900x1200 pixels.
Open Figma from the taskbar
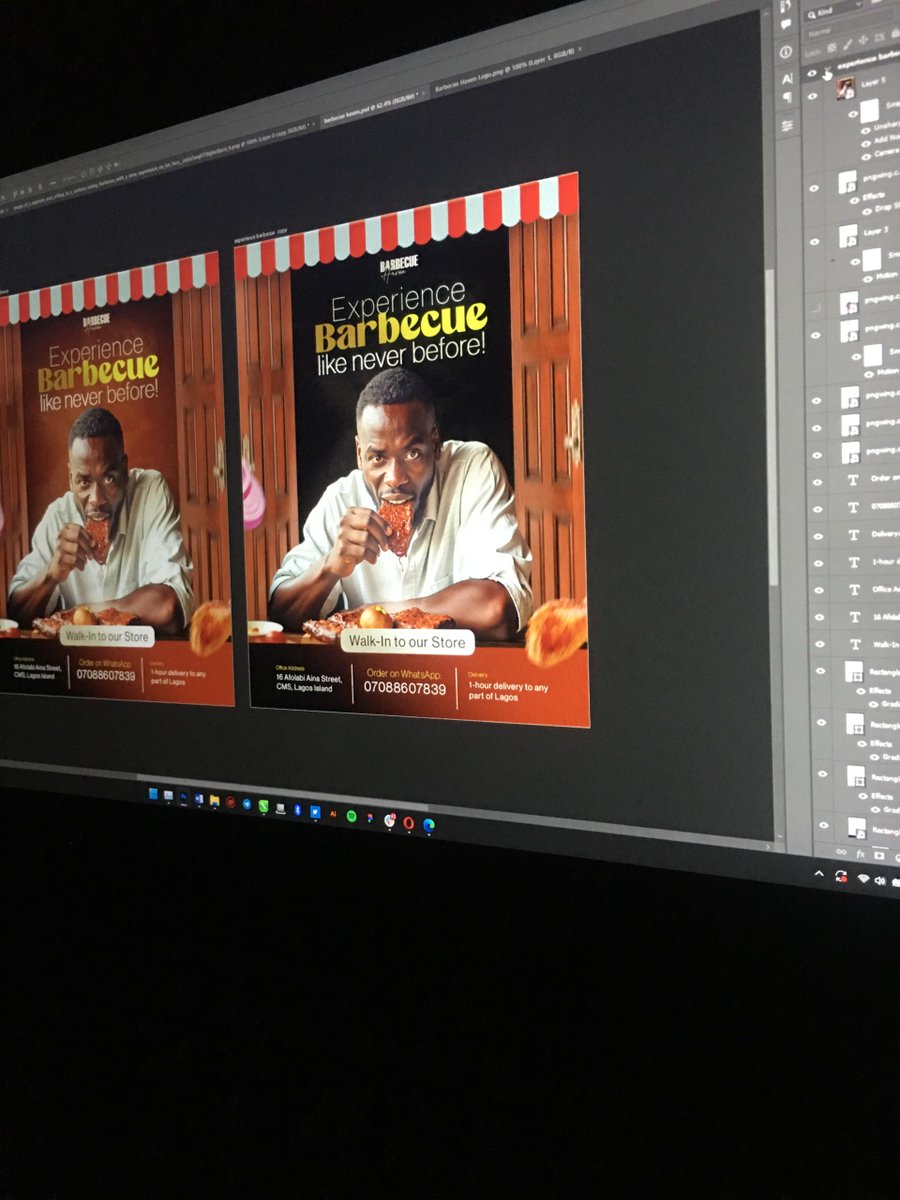(x=371, y=818)
